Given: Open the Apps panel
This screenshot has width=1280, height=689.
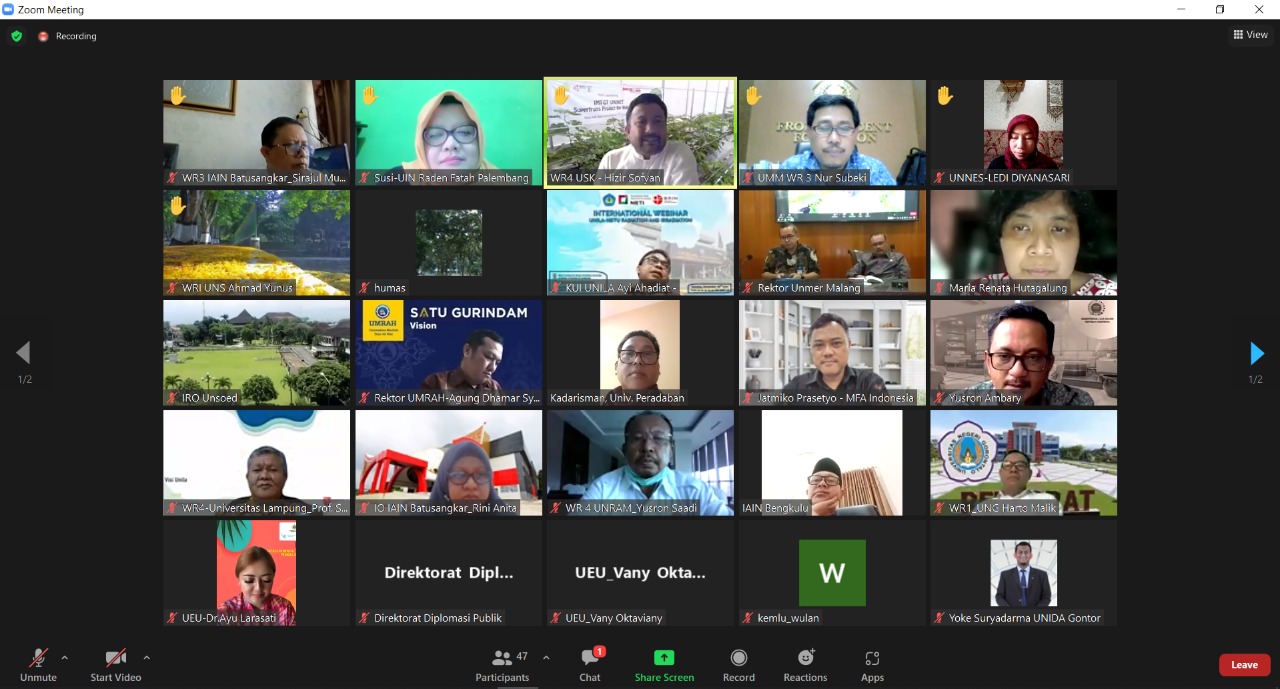Looking at the screenshot, I should pyautogui.click(x=872, y=665).
